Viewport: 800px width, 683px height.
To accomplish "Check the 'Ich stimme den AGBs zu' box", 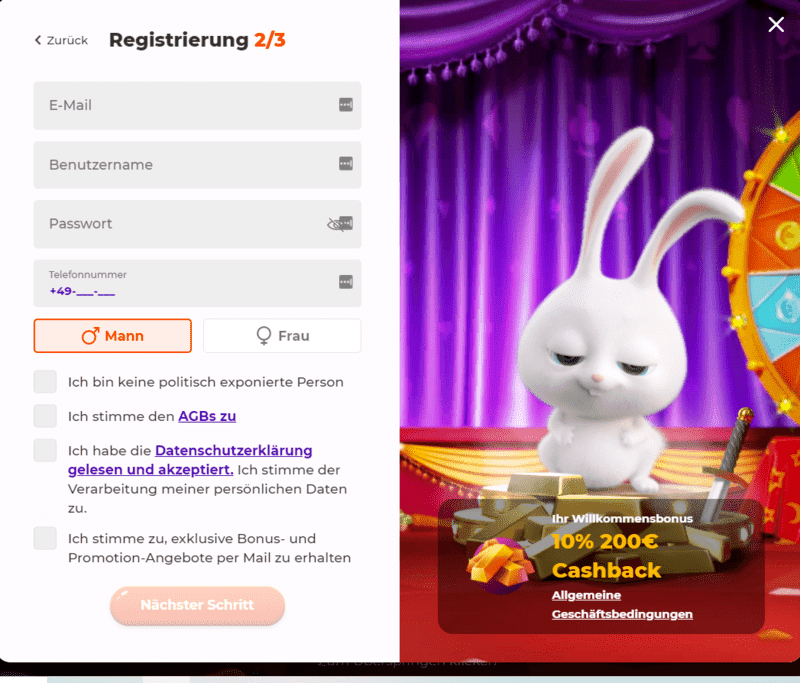I will pos(45,416).
